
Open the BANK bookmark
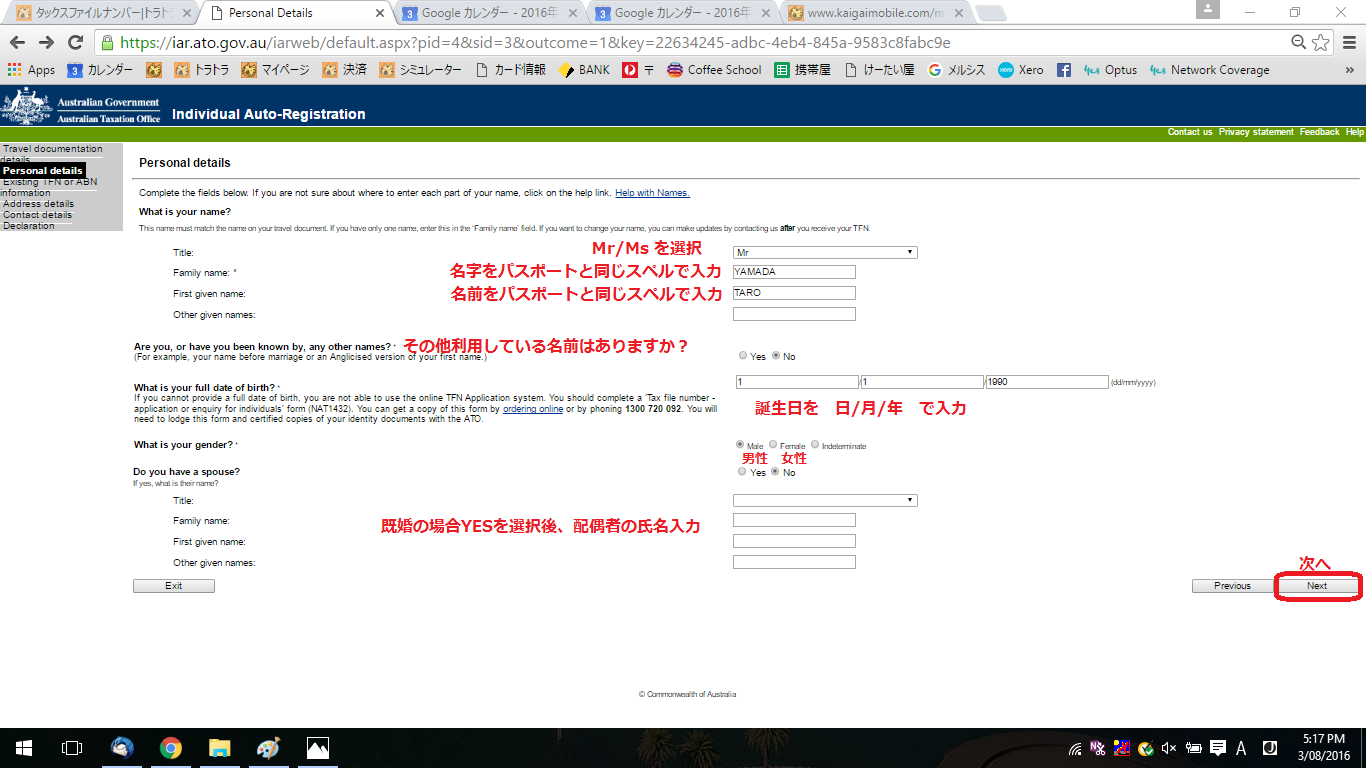point(584,70)
